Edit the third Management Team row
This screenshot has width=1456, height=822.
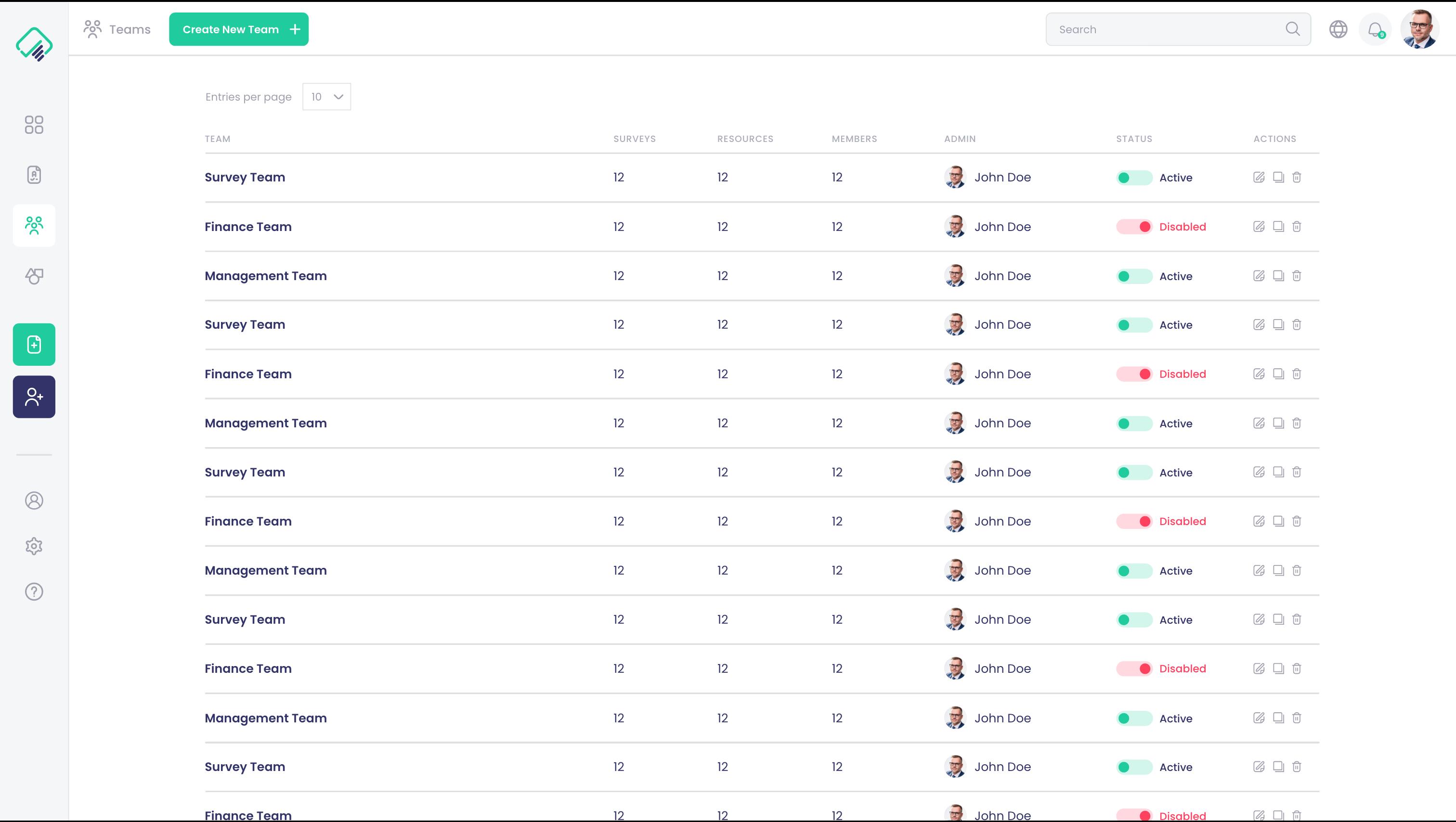click(x=1259, y=571)
